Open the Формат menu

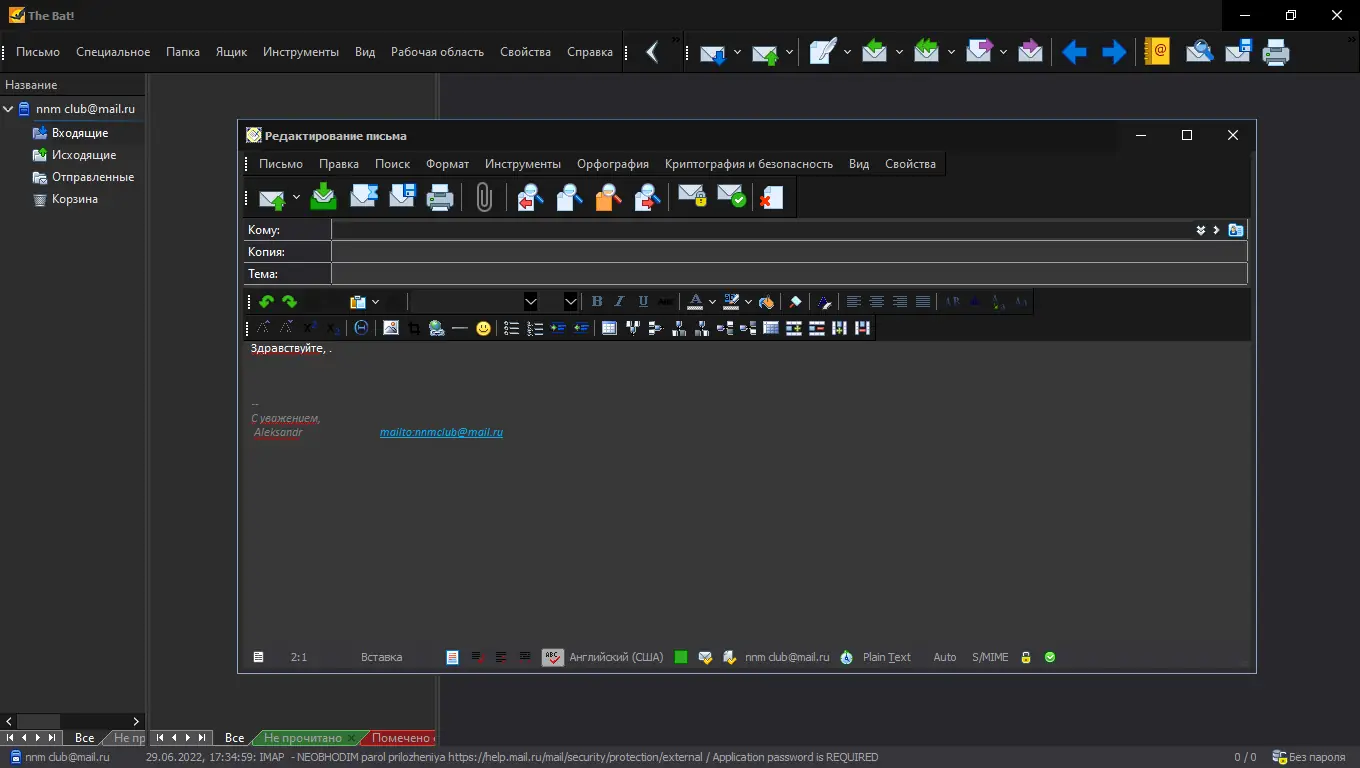pyautogui.click(x=447, y=164)
